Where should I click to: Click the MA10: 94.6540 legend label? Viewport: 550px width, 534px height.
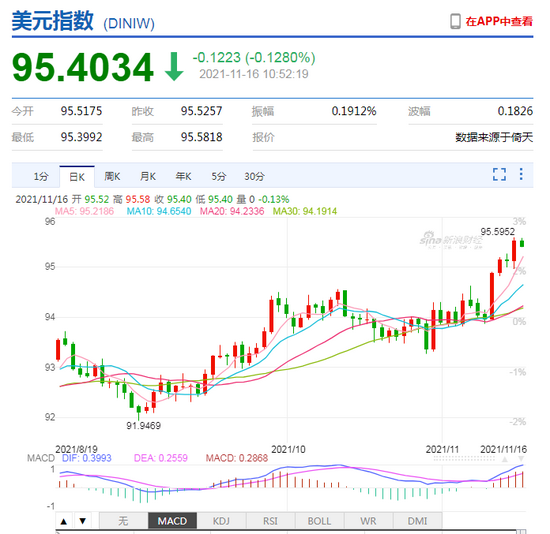[159, 211]
